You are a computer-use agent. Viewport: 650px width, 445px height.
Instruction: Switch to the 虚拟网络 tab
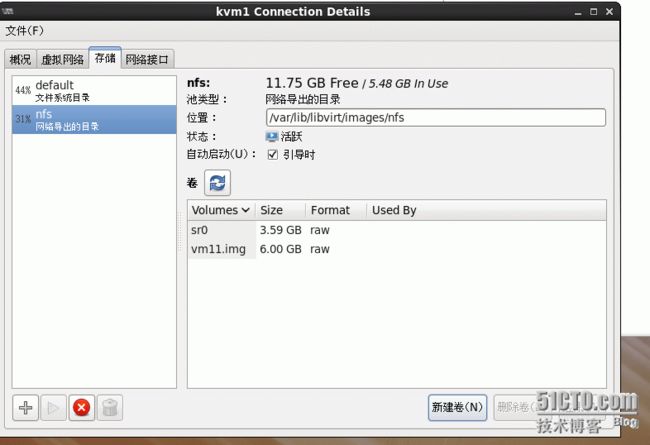(x=63, y=59)
